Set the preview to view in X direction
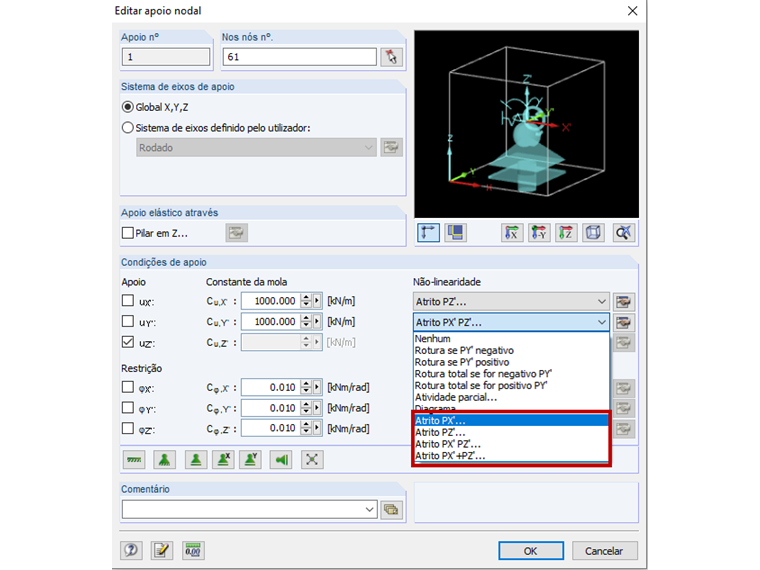This screenshot has height=570, width=760. tap(512, 233)
